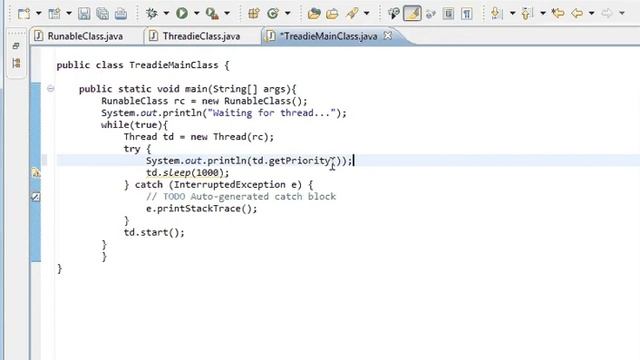Click 'Thread td = new Thread(rc);' line
This screenshot has width=640, height=360.
[x=199, y=137]
